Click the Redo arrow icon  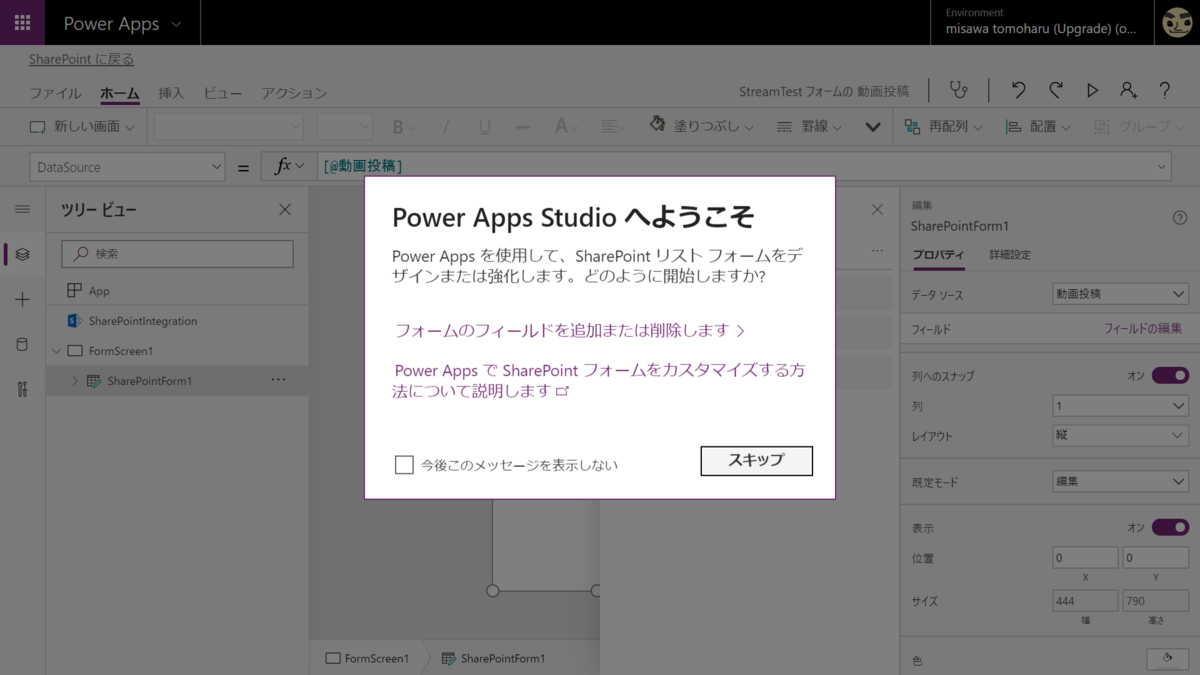tap(1055, 90)
